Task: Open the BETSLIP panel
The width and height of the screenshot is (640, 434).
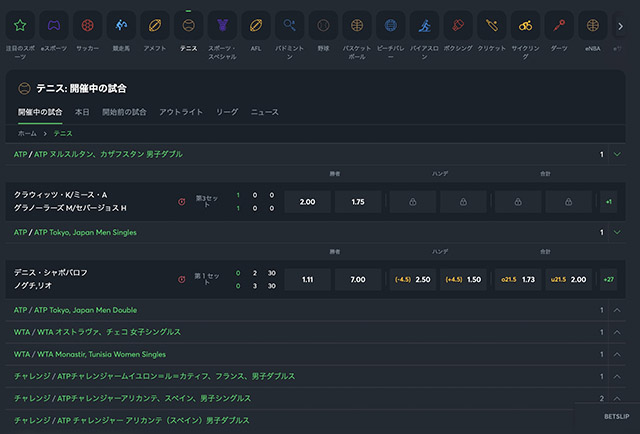Action: point(617,415)
